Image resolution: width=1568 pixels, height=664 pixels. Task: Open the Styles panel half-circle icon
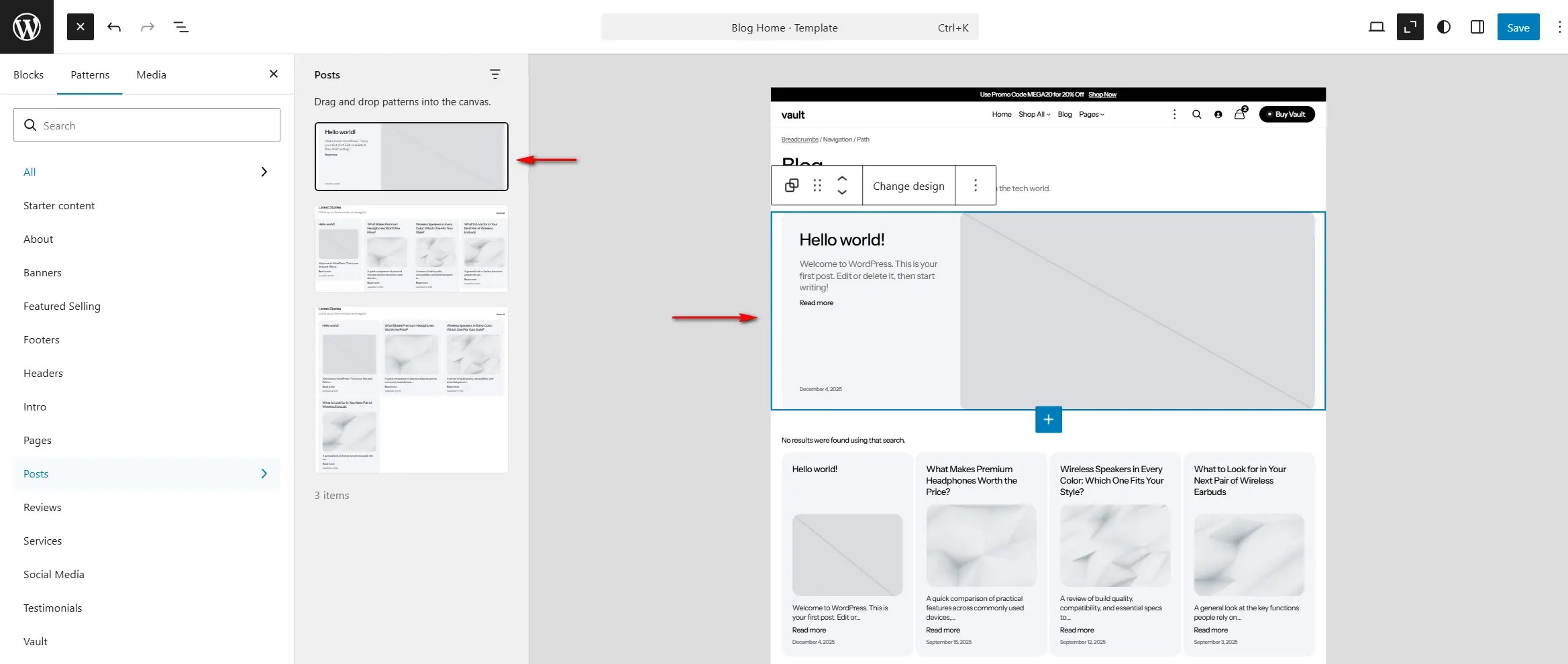coord(1444,27)
